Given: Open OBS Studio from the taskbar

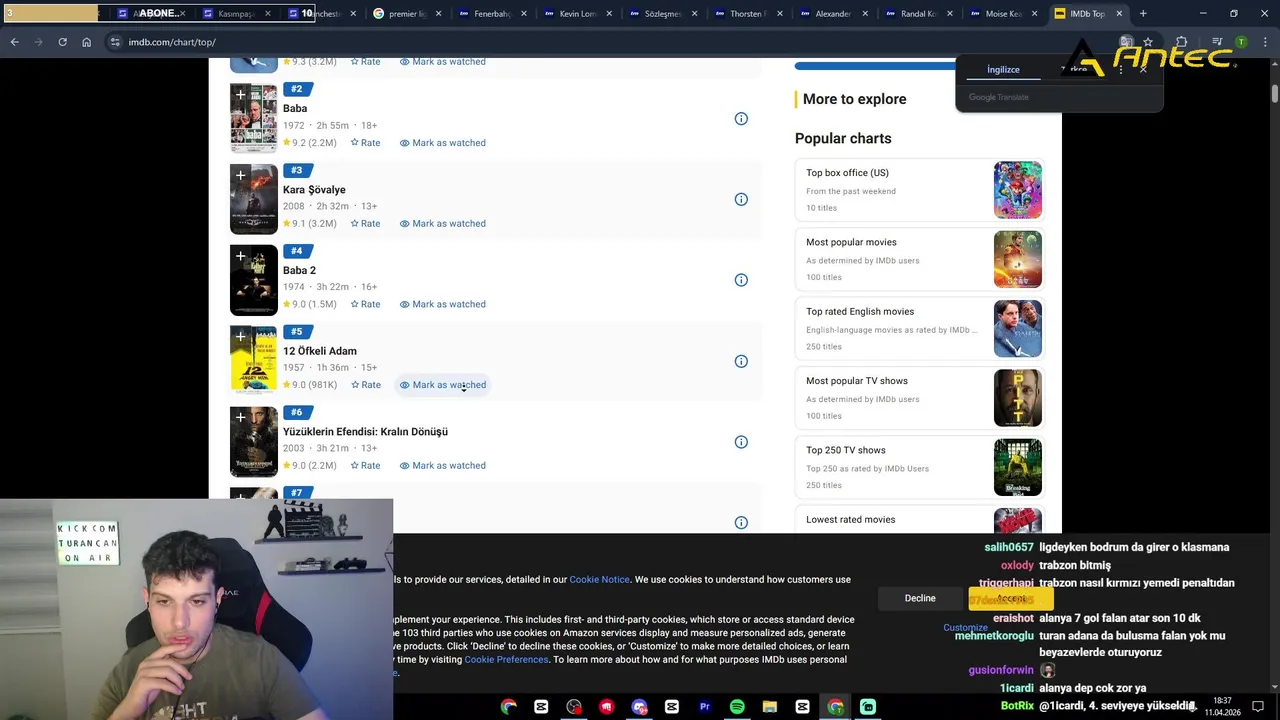Looking at the screenshot, I should coord(574,707).
